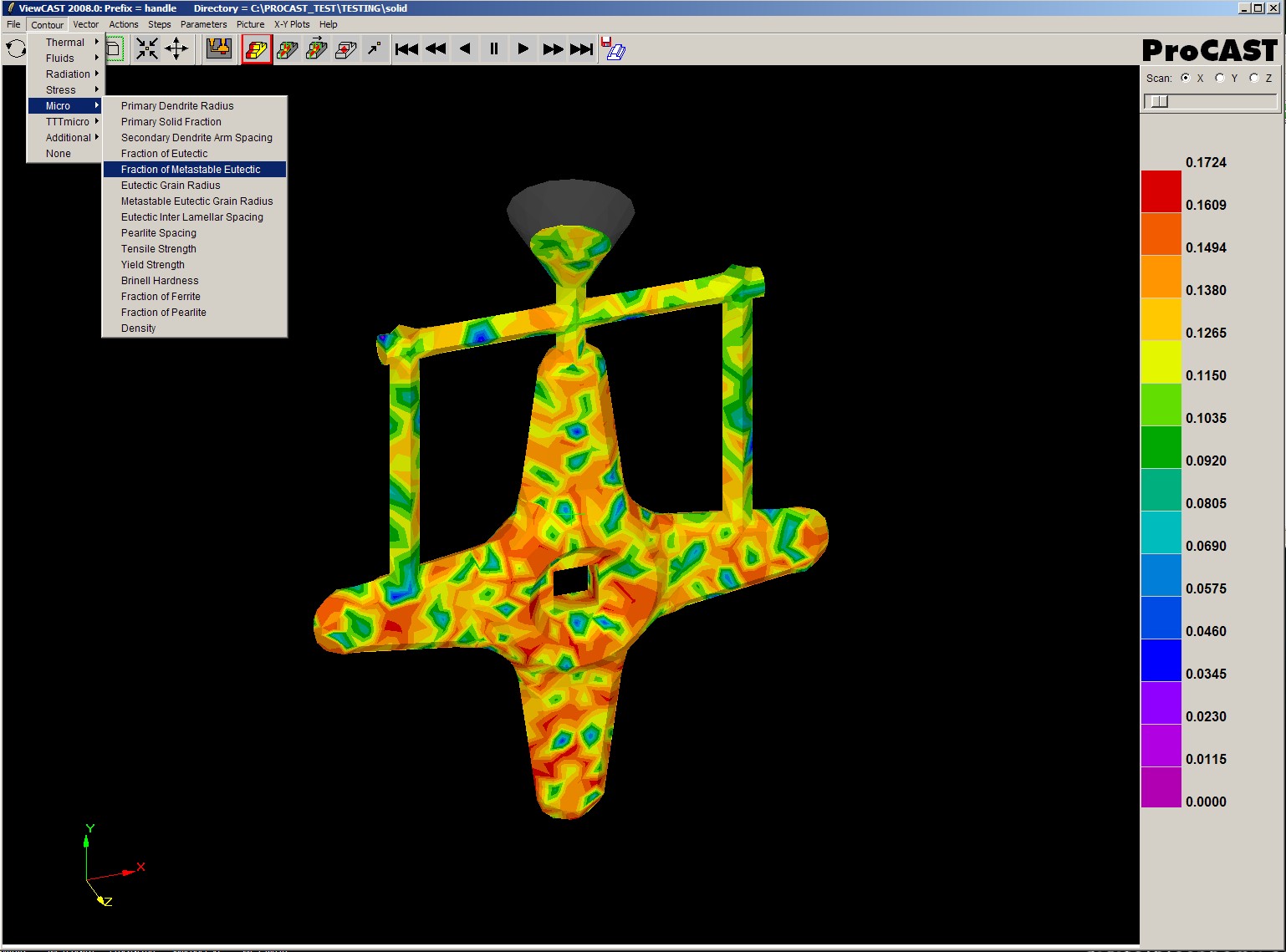The height and width of the screenshot is (952, 1286).
Task: Click the yellow color scale swatch
Action: [x=1161, y=362]
